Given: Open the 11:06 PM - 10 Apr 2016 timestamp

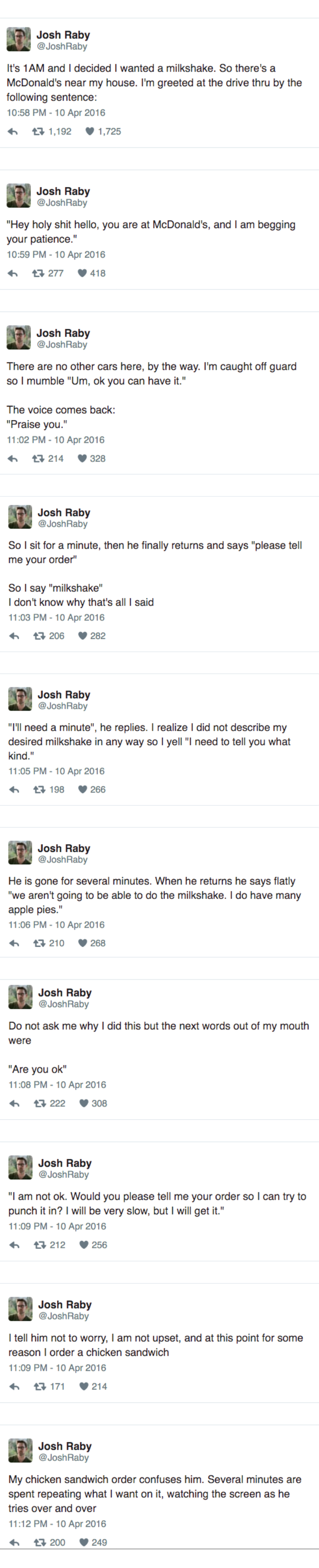Looking at the screenshot, I should [57, 924].
